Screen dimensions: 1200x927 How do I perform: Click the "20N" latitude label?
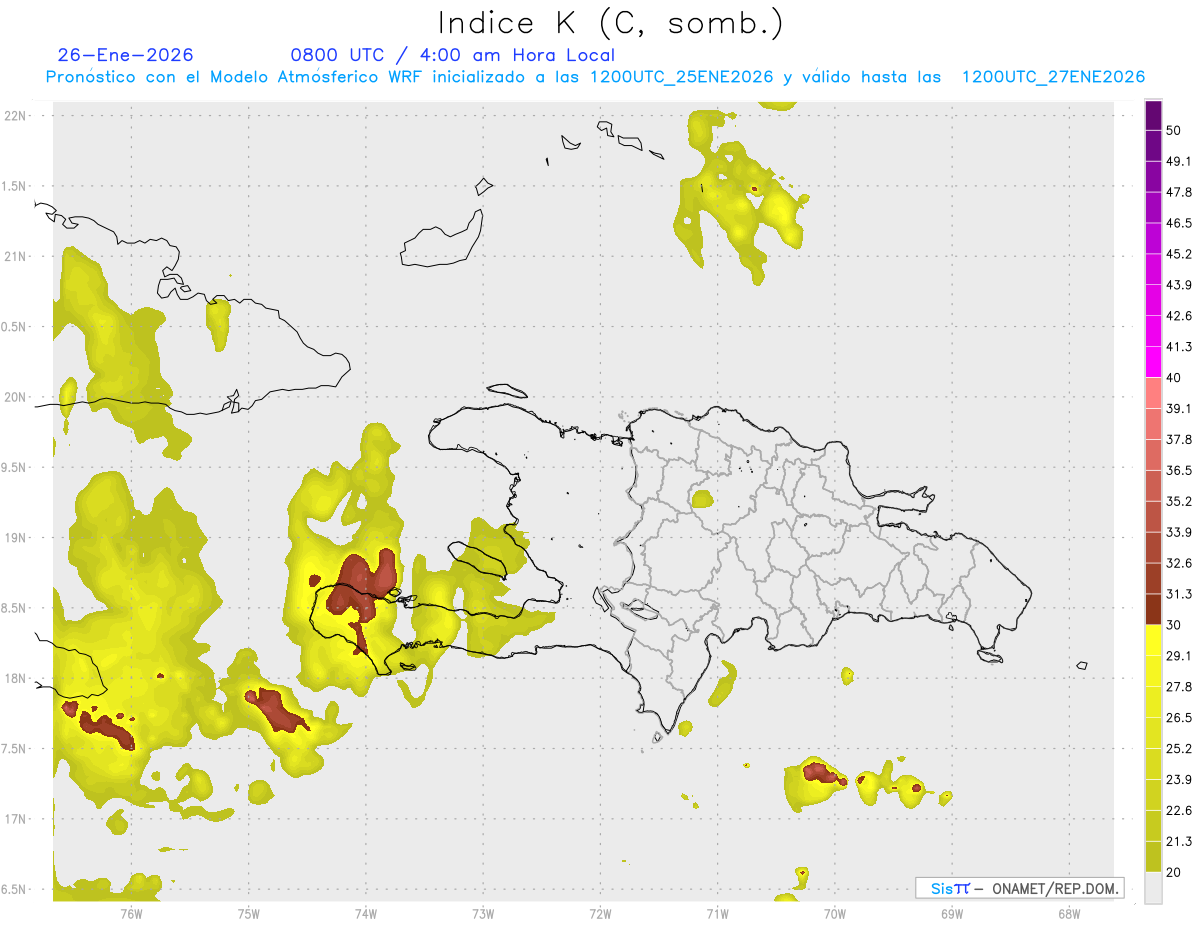click(x=15, y=397)
